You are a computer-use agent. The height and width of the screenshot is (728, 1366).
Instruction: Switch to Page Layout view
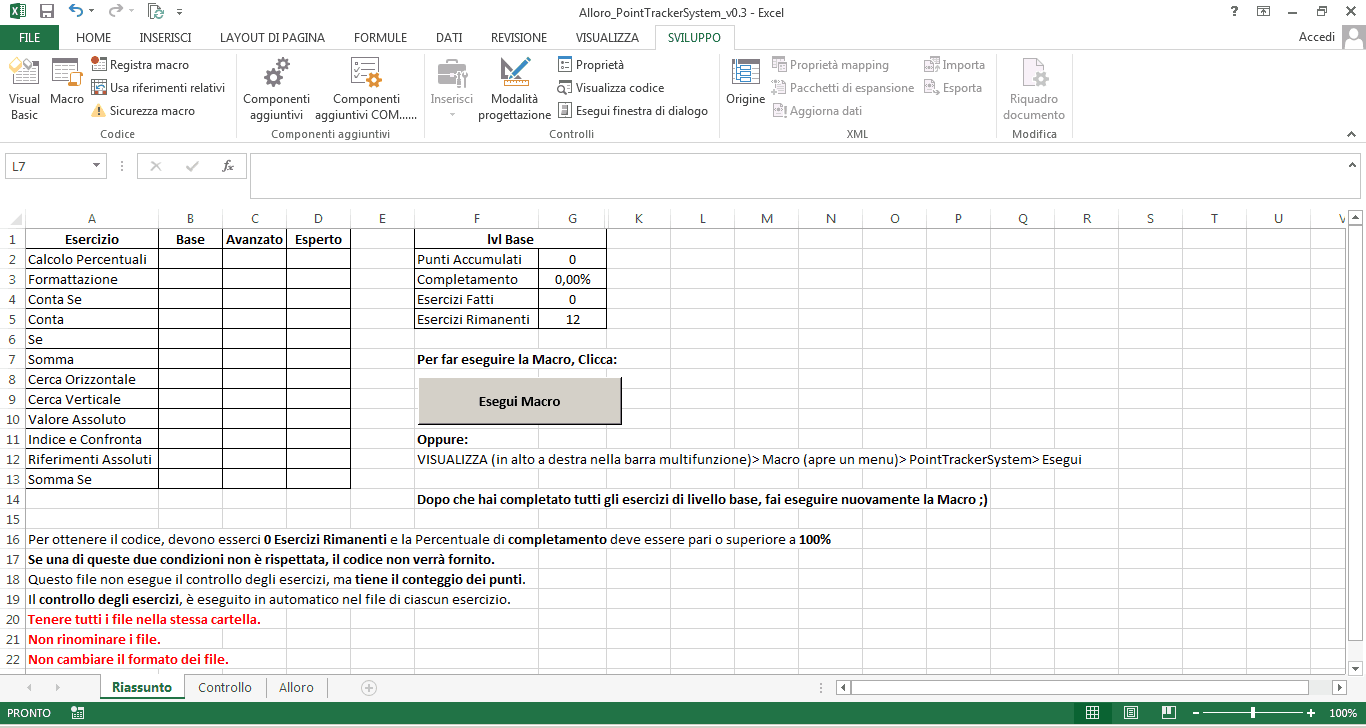tap(1130, 713)
